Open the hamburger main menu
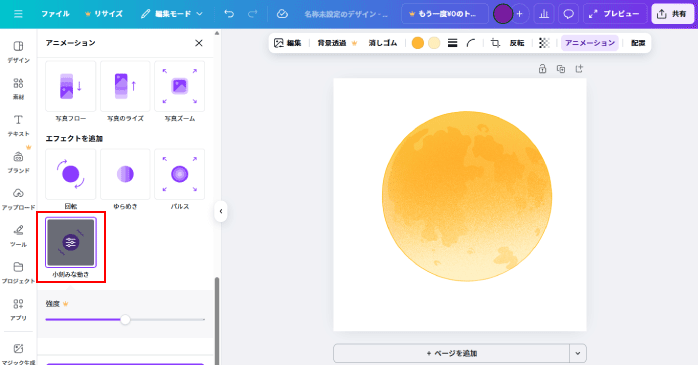Viewport: 698px width, 365px height. point(18,14)
